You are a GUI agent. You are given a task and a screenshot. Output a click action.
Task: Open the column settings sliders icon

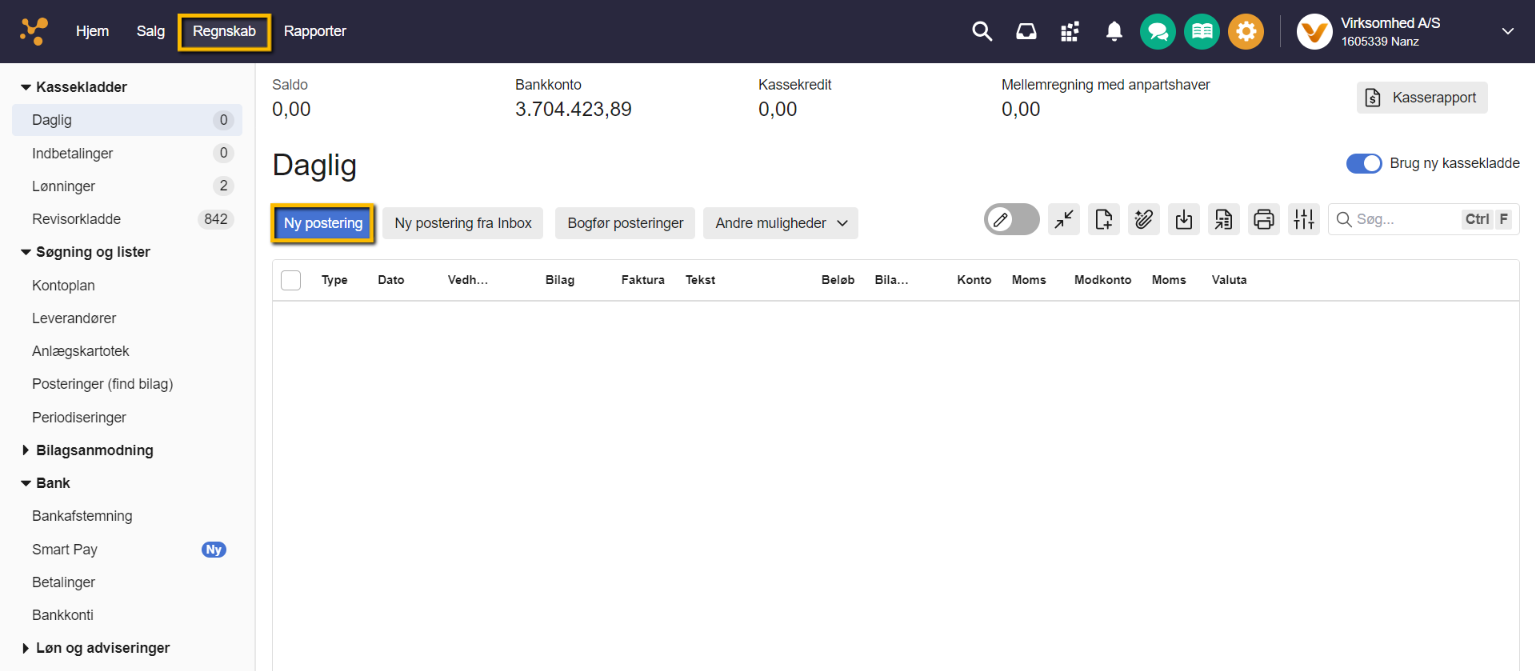click(1303, 219)
